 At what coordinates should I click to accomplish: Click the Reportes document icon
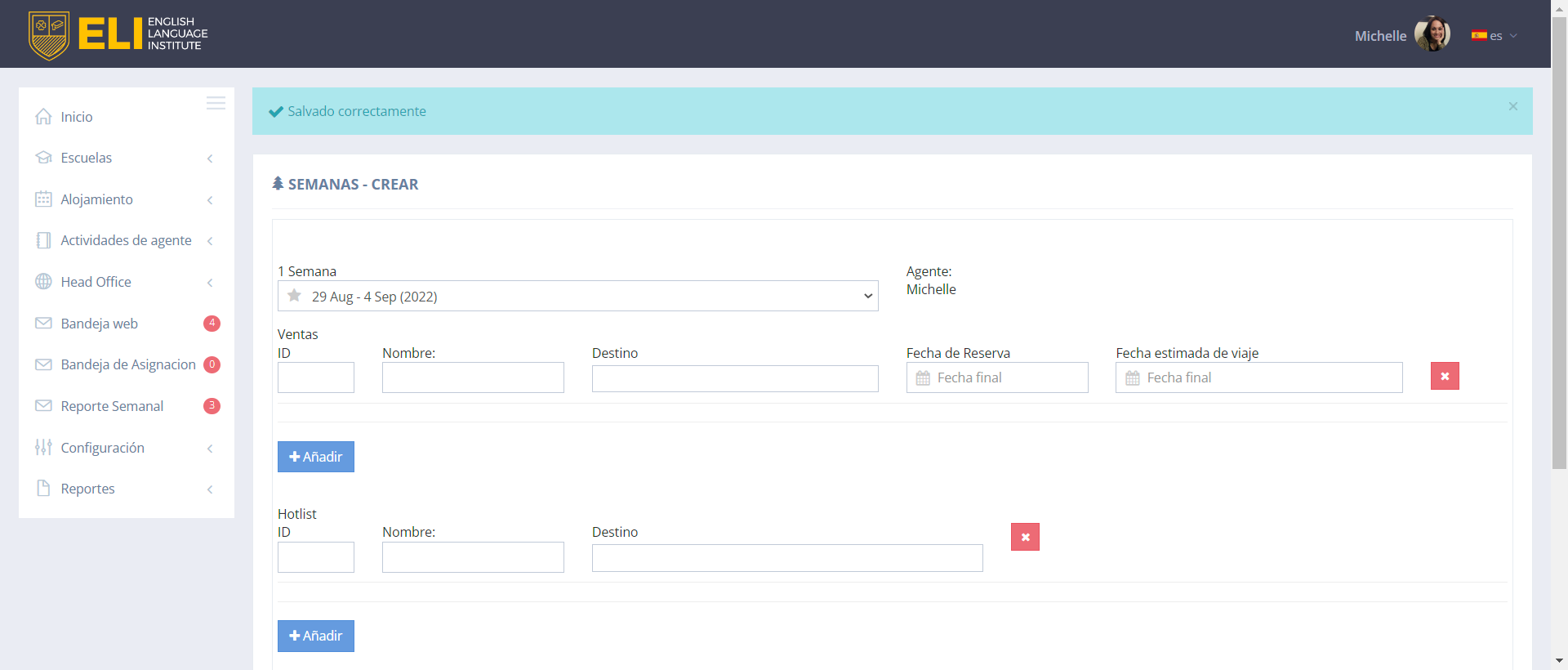[43, 489]
